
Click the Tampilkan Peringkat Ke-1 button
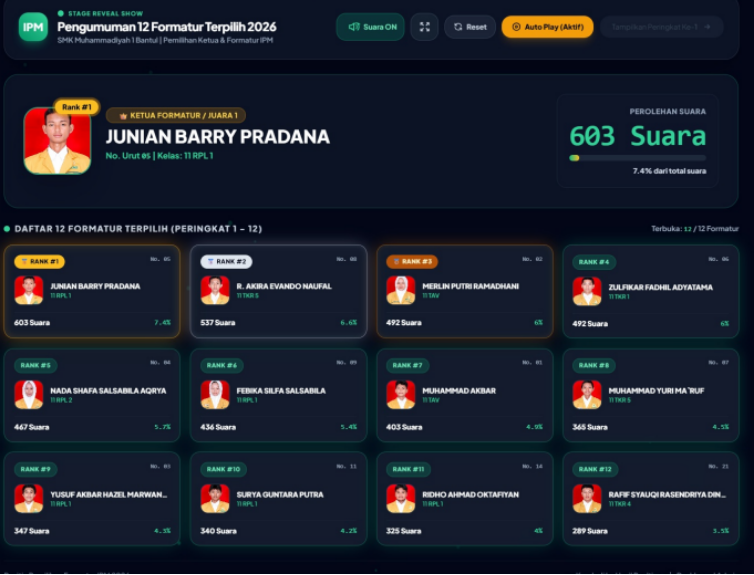661,27
